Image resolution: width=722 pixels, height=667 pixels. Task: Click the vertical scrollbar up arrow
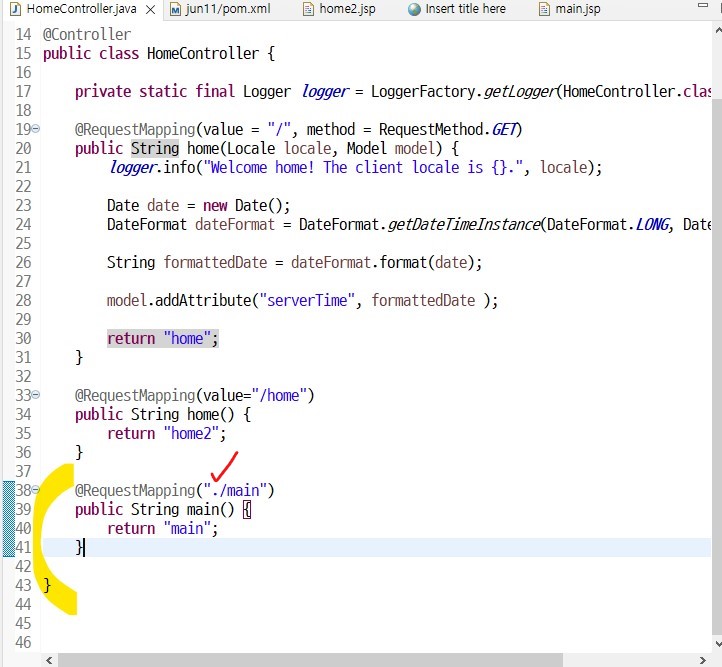[x=718, y=30]
